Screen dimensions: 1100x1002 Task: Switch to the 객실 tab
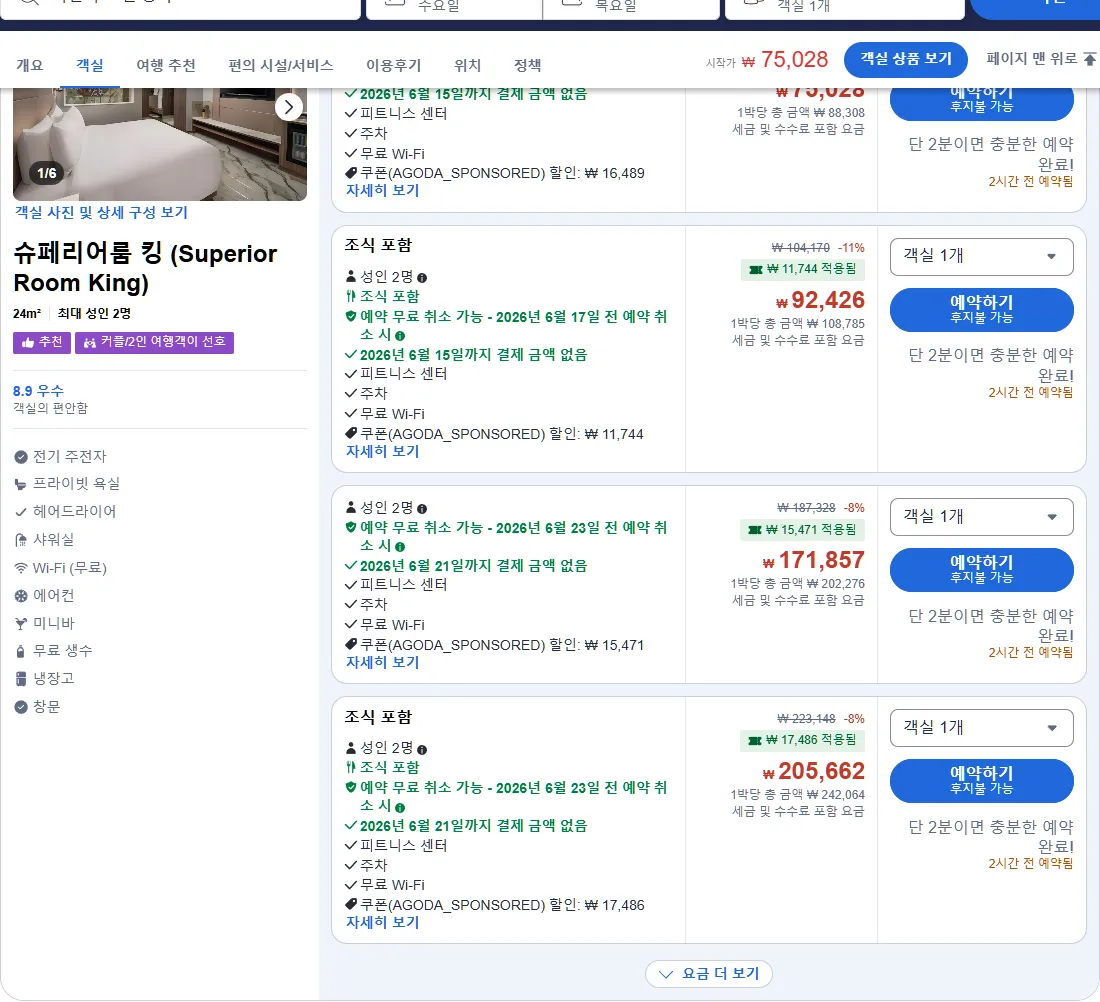[x=90, y=65]
